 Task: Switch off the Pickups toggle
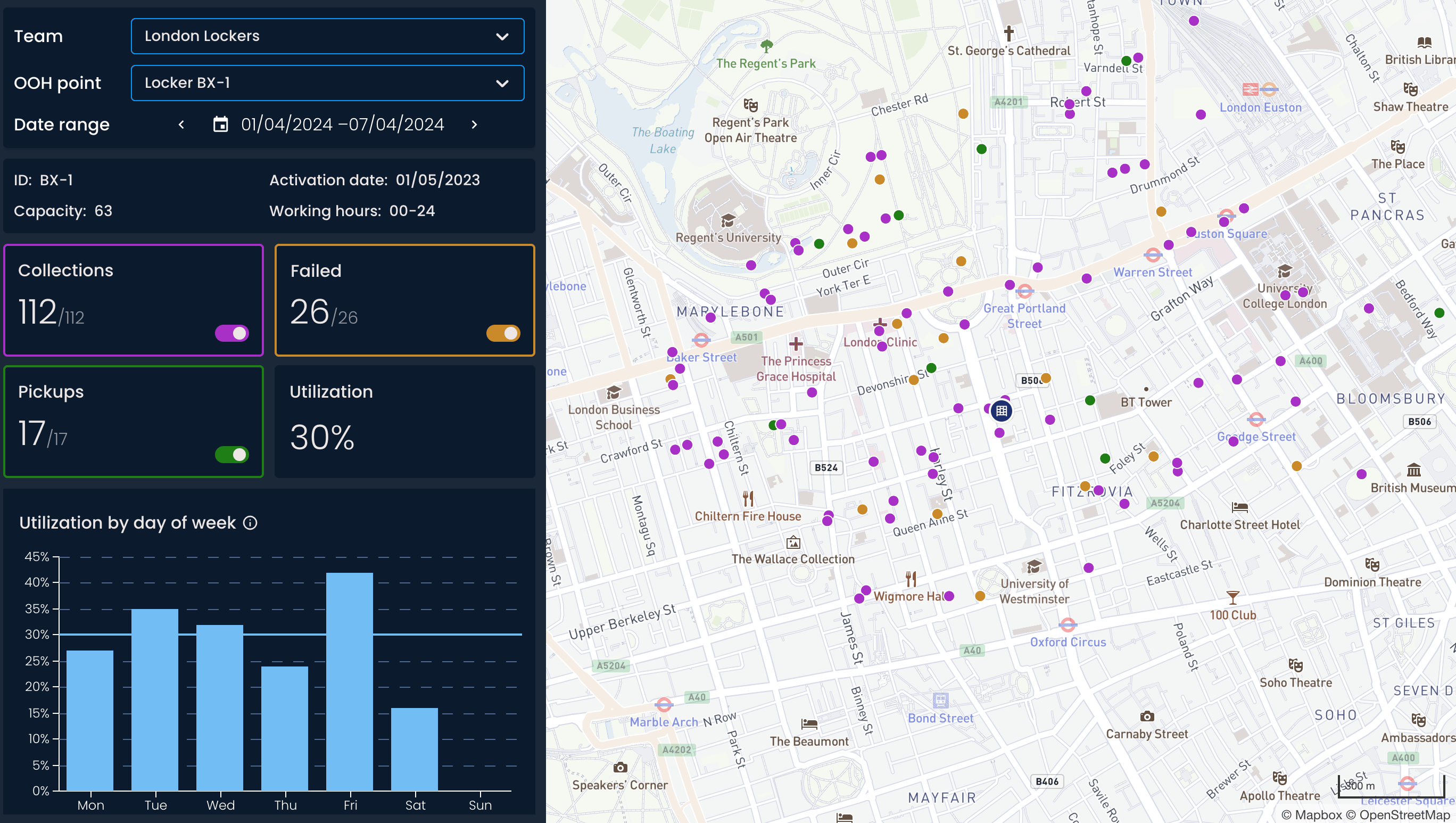pos(231,455)
